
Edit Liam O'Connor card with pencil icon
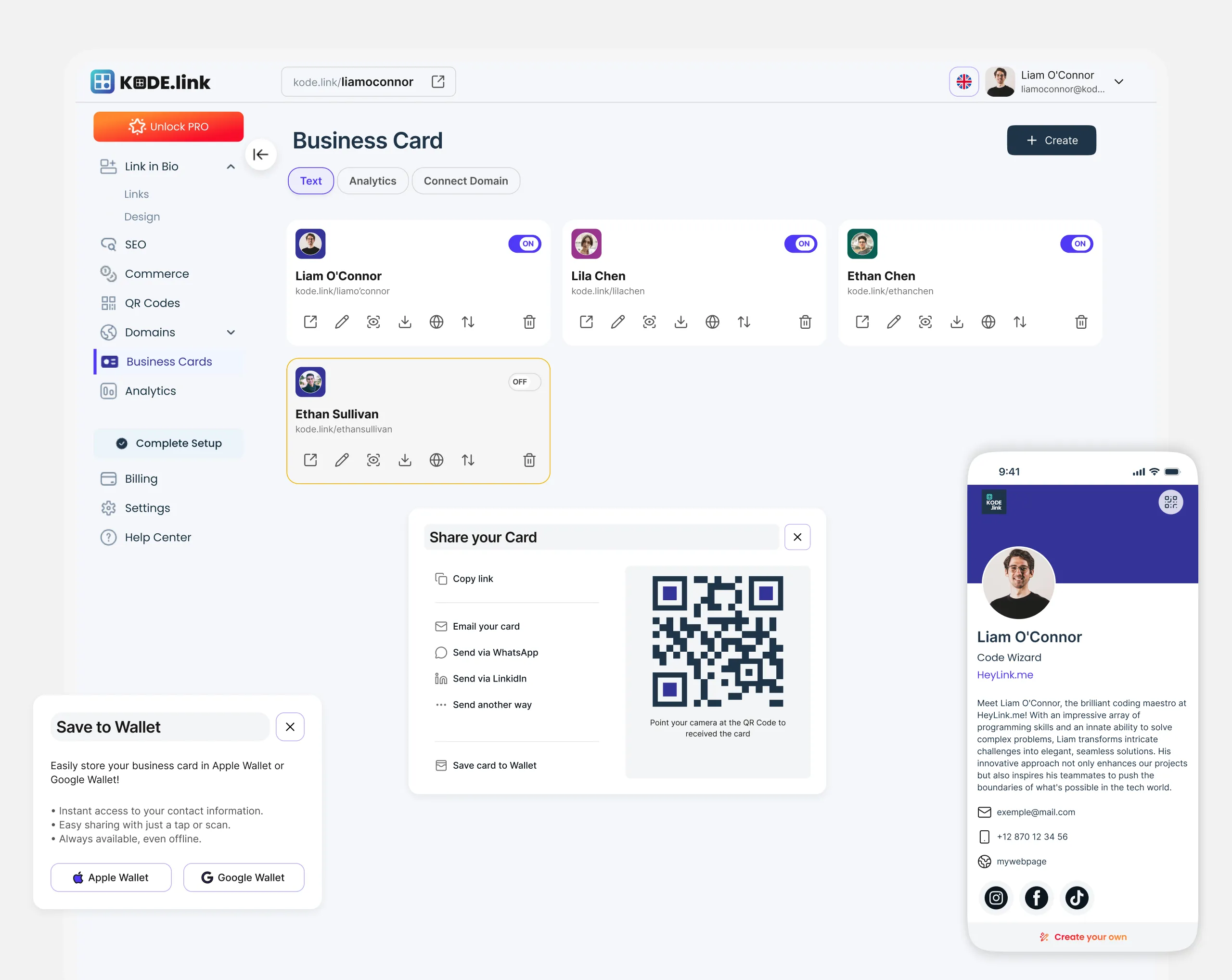point(342,322)
